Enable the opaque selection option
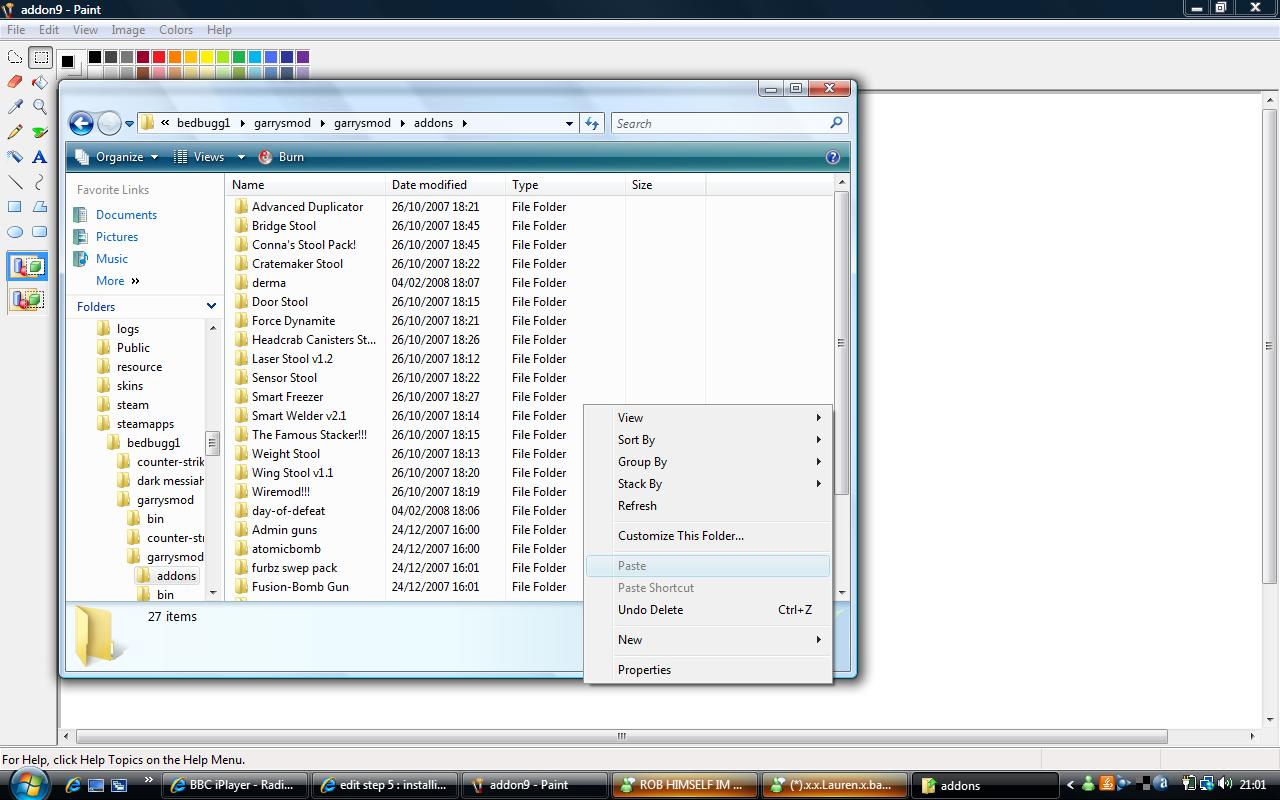 27,267
